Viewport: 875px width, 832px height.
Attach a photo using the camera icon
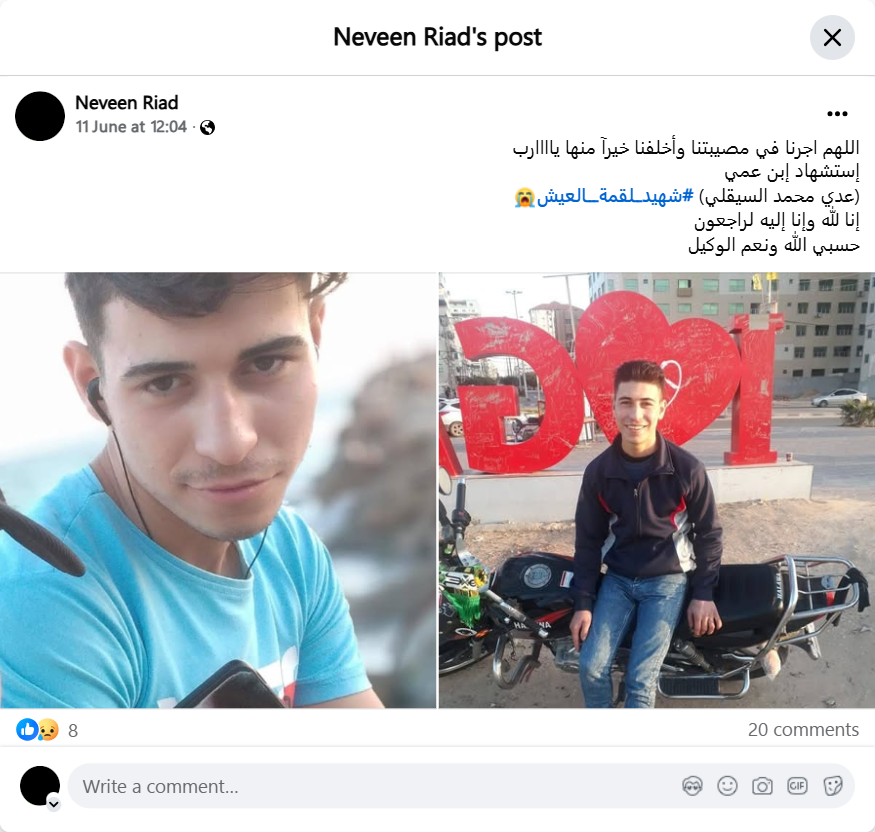coord(762,786)
